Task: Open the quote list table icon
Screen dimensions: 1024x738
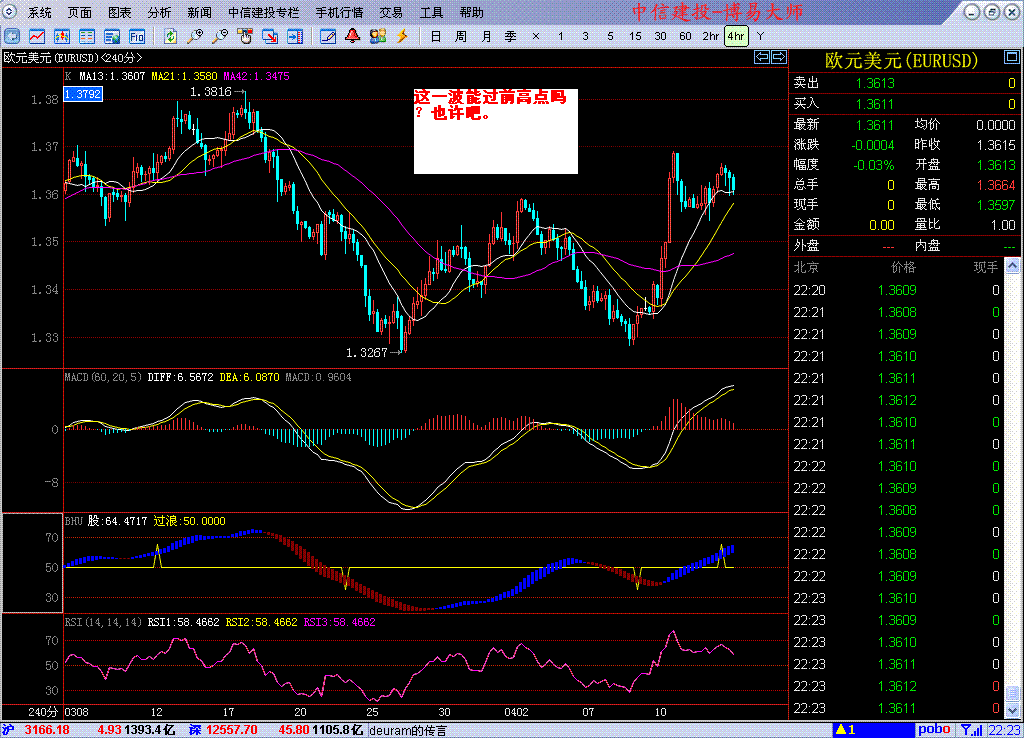Action: click(x=86, y=37)
